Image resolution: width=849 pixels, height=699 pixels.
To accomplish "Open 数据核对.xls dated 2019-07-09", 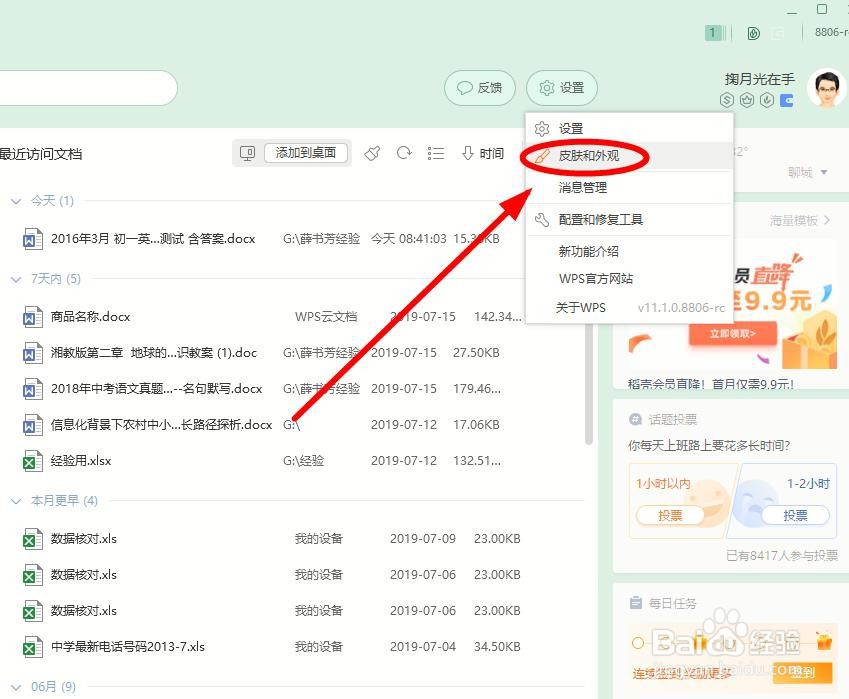I will [84, 539].
